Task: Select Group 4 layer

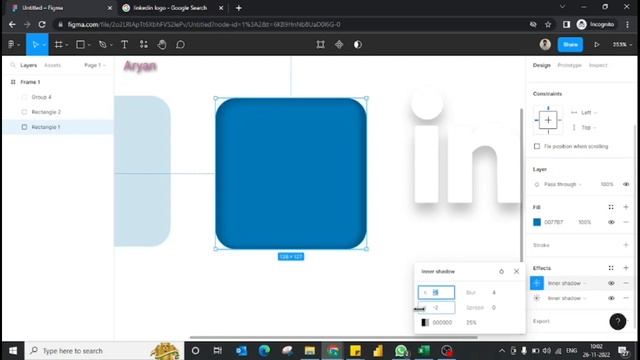Action: 42,97
